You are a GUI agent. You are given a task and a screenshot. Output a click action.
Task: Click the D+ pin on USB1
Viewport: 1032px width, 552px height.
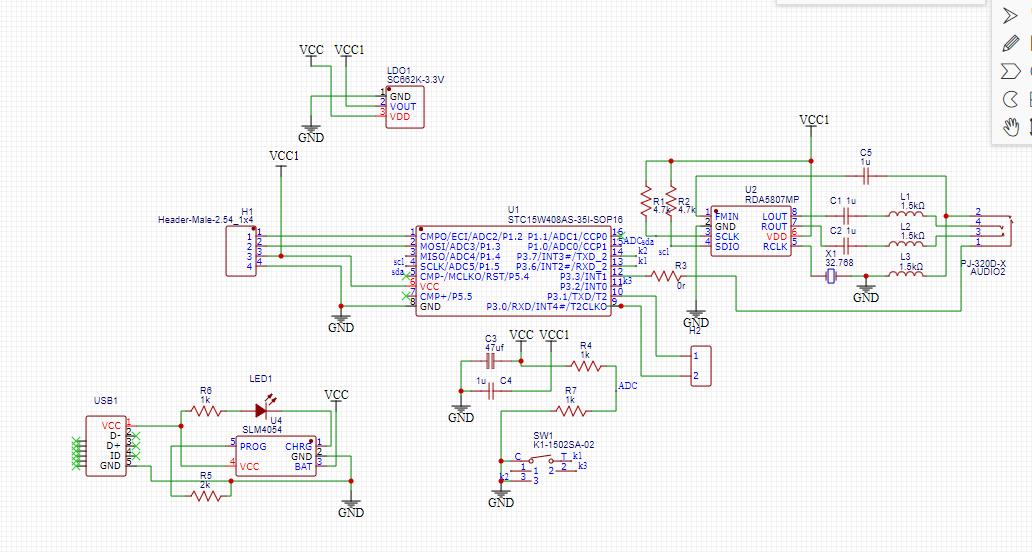pyautogui.click(x=114, y=445)
